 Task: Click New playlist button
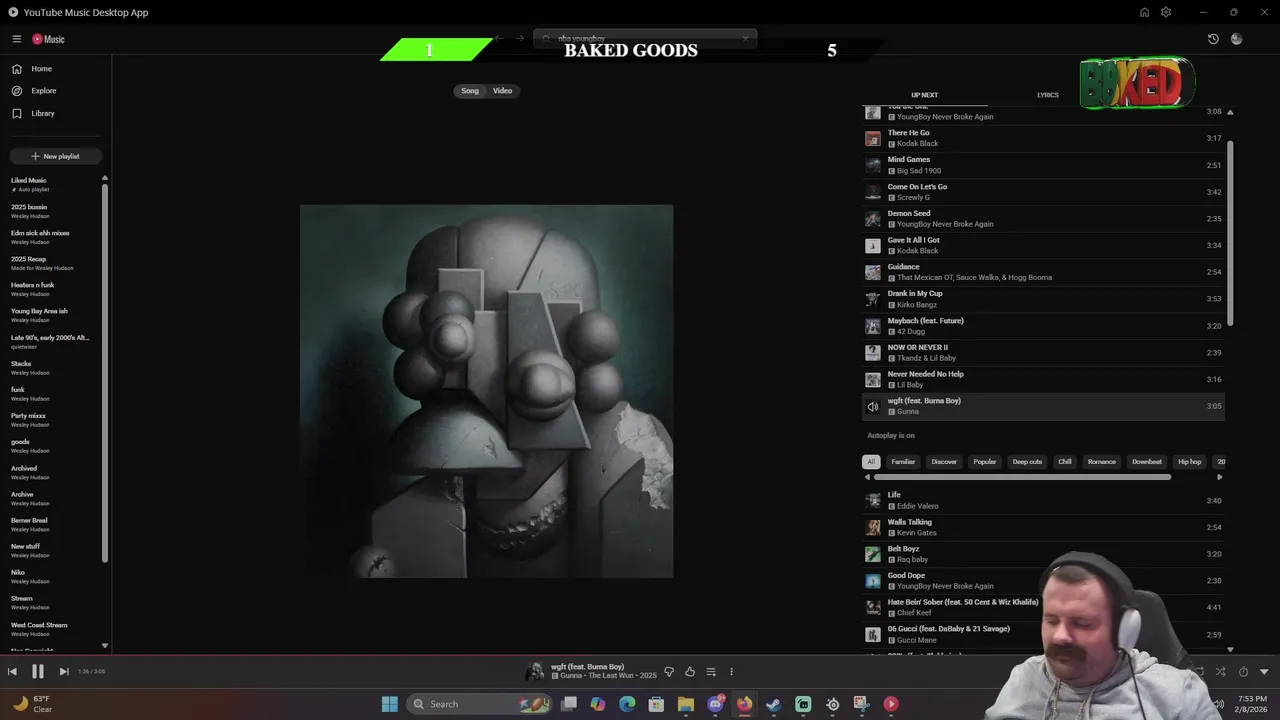(55, 156)
